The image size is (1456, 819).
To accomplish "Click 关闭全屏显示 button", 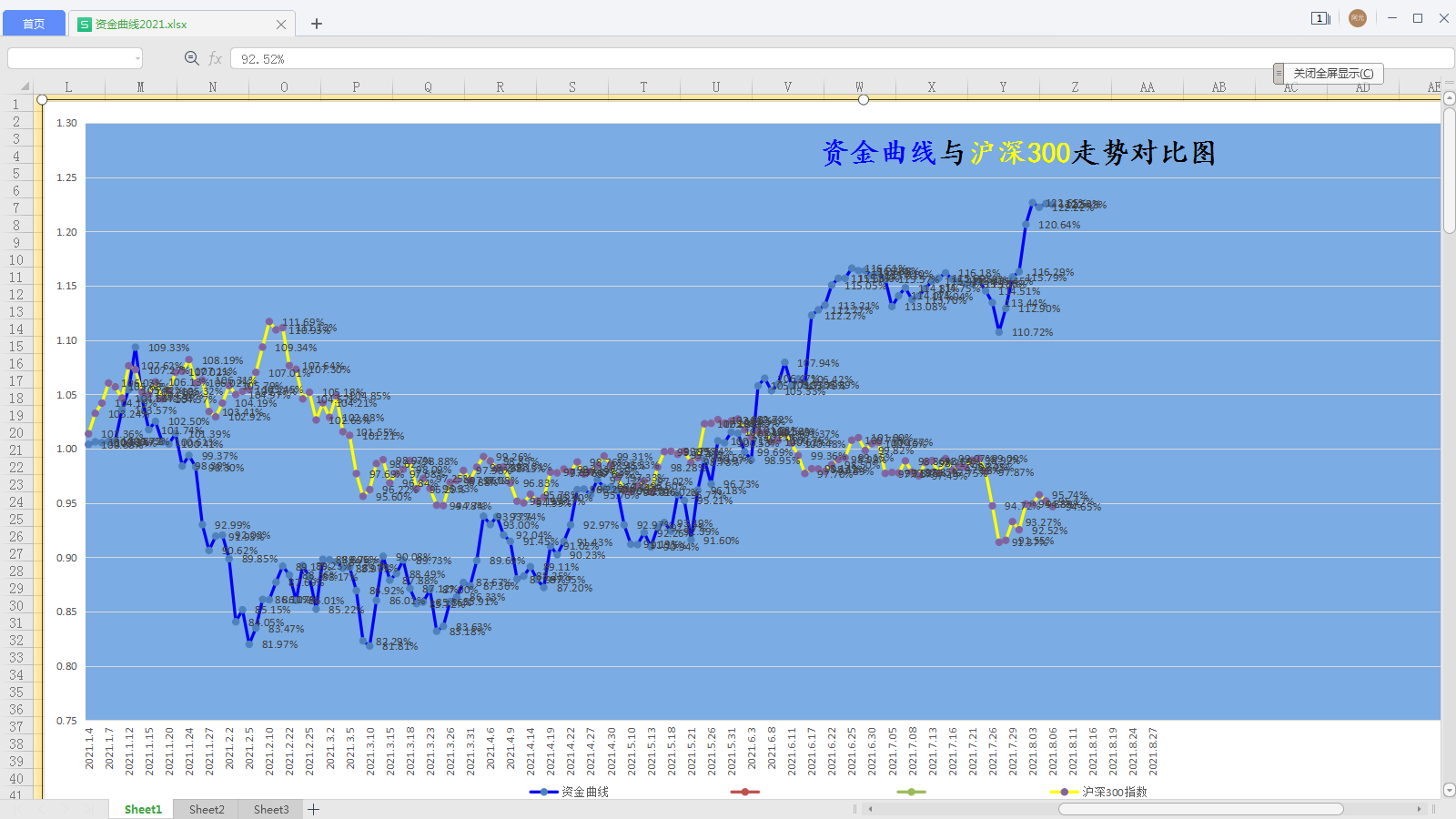I will tap(1333, 74).
